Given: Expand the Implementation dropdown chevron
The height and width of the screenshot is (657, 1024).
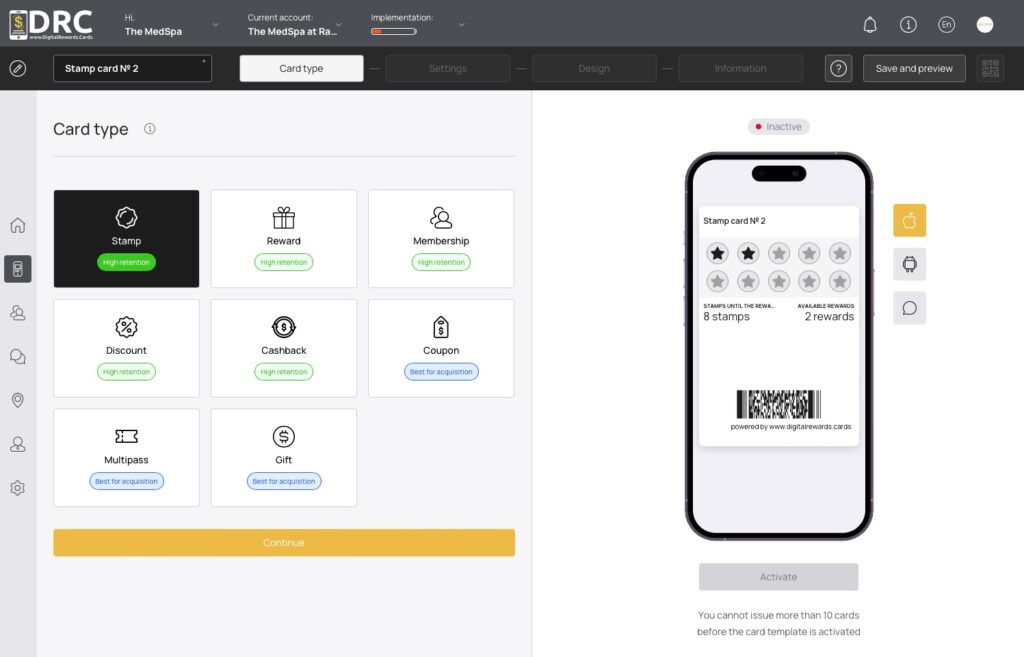Looking at the screenshot, I should coord(461,25).
